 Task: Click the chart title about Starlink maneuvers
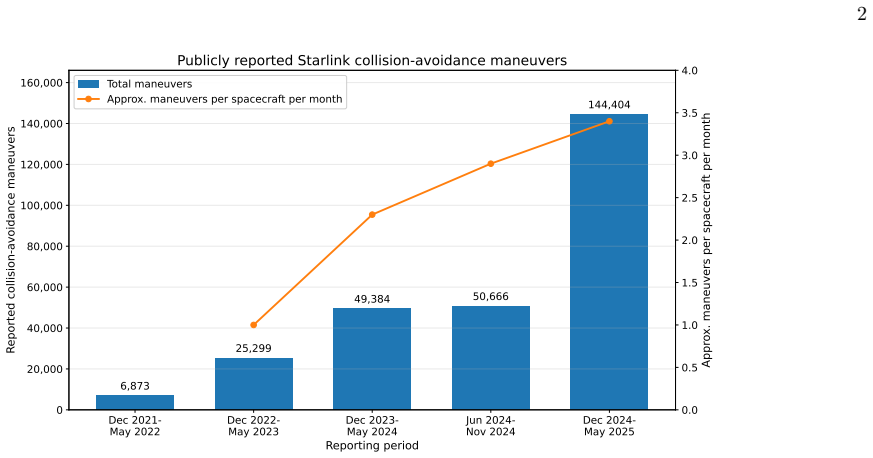(x=372, y=60)
